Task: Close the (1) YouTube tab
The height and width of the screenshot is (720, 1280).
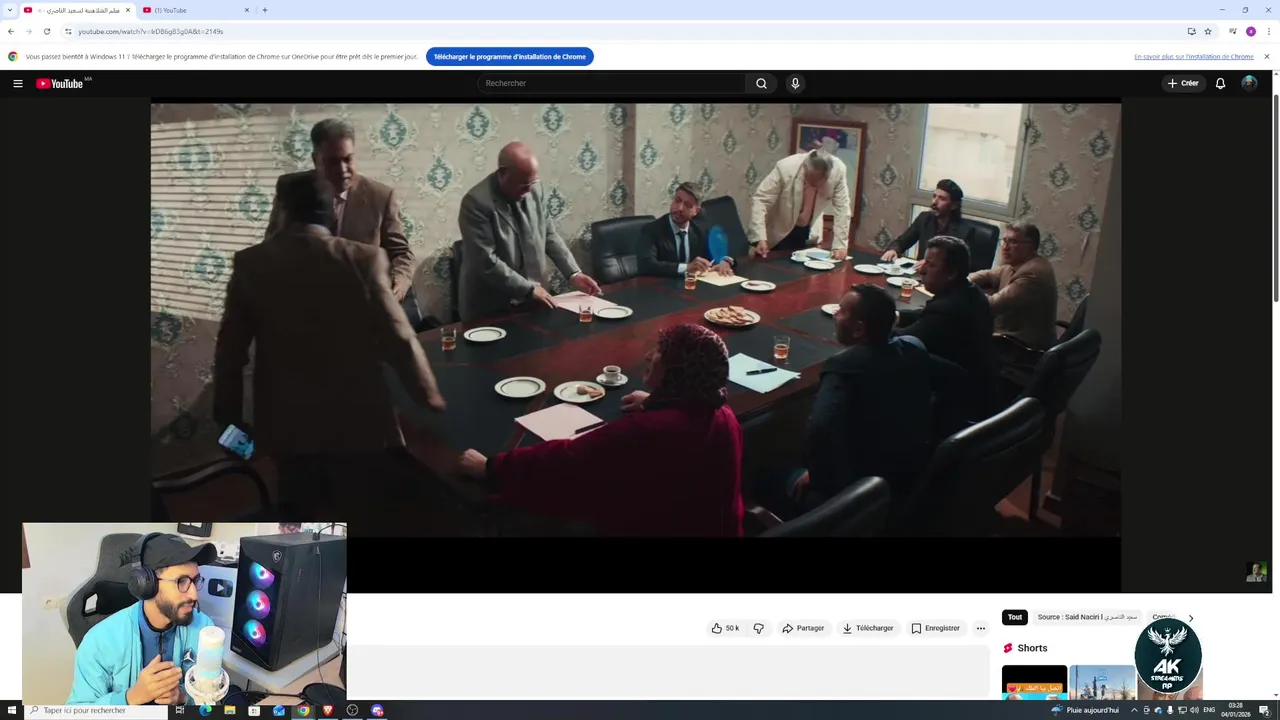Action: [247, 10]
